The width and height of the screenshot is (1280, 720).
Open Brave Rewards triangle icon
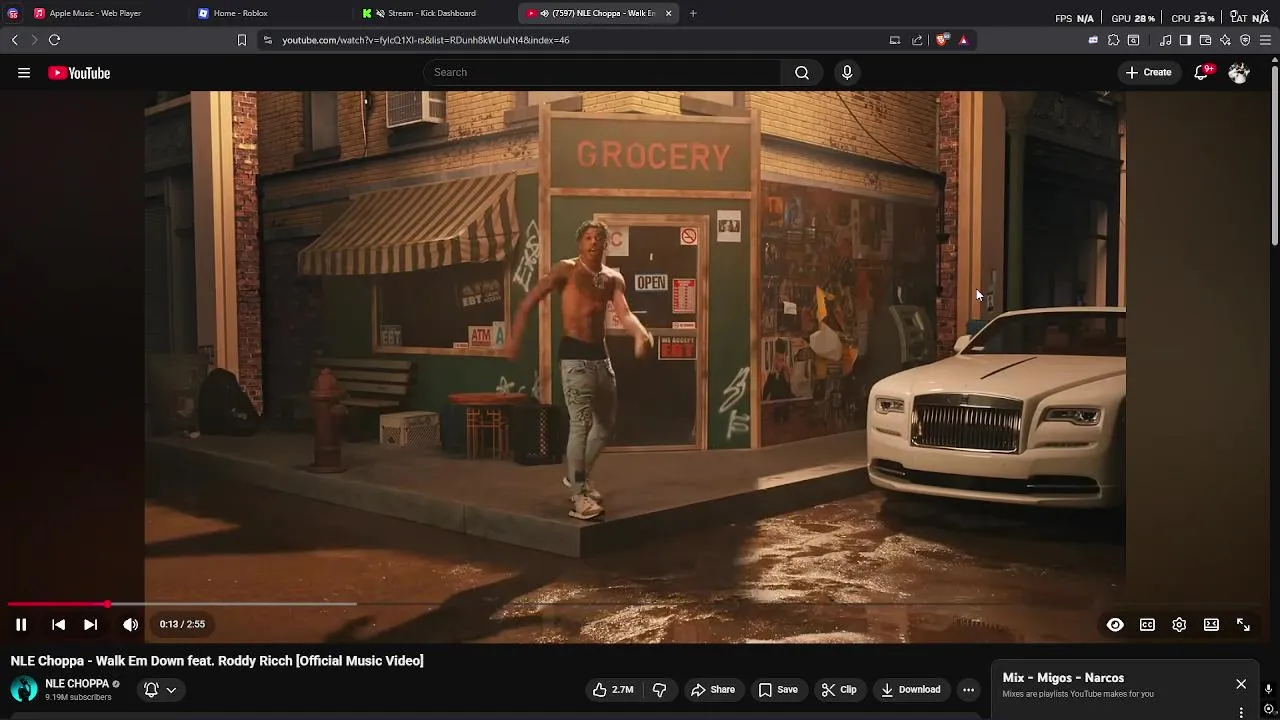(x=963, y=40)
